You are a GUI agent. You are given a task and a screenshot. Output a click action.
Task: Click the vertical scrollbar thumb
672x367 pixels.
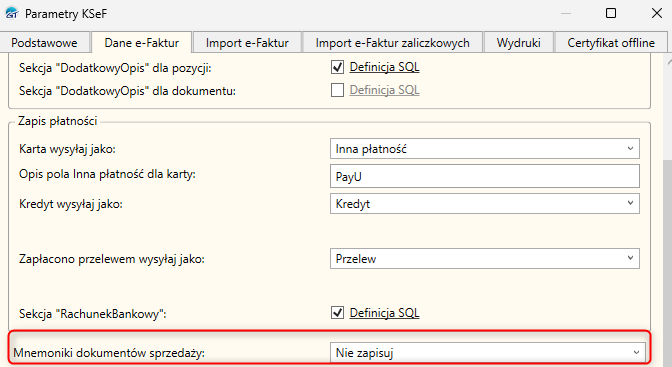(667, 262)
